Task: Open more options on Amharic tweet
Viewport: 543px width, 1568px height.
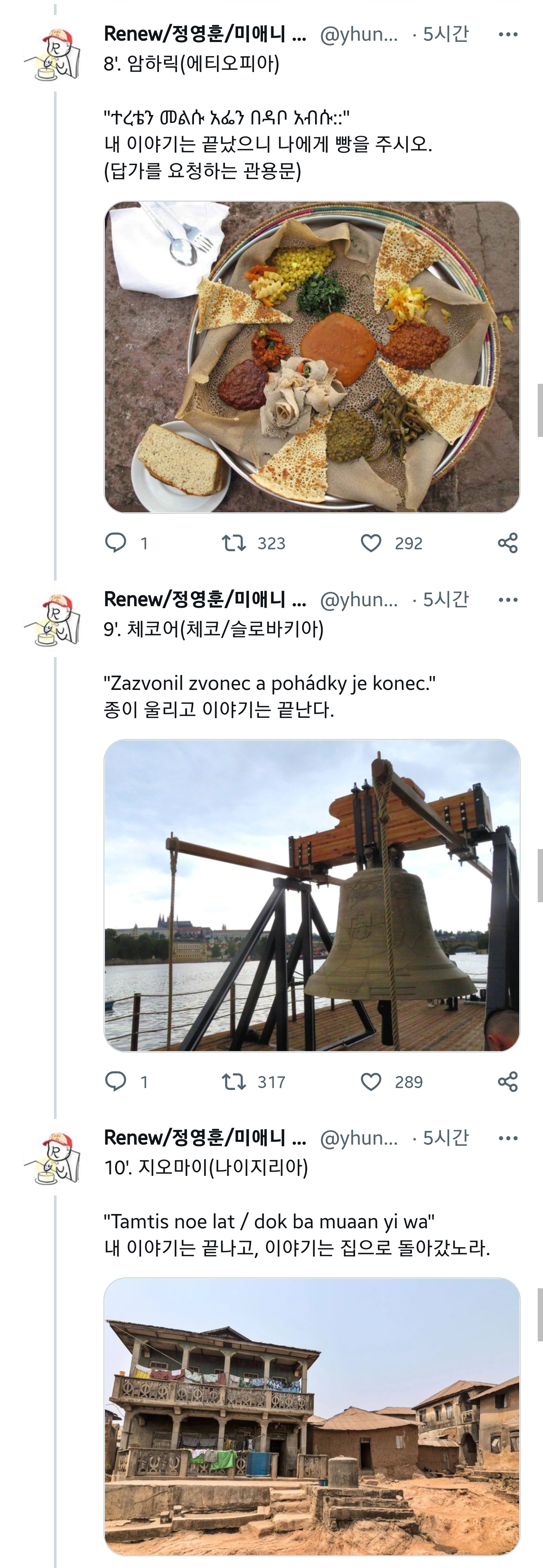Action: [x=508, y=34]
